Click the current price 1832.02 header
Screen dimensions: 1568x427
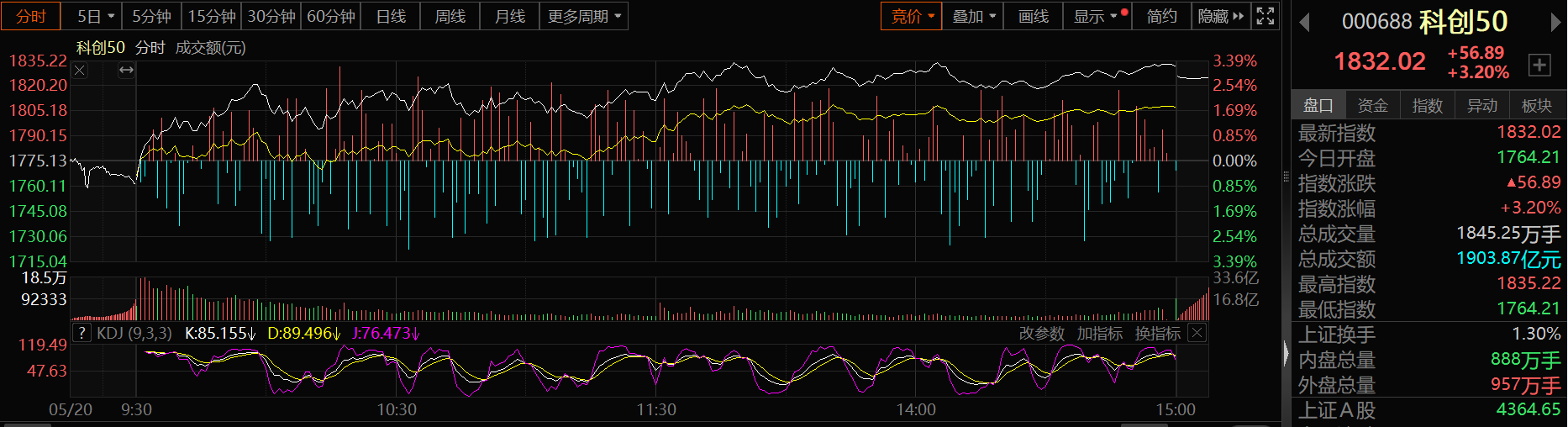click(x=1380, y=61)
